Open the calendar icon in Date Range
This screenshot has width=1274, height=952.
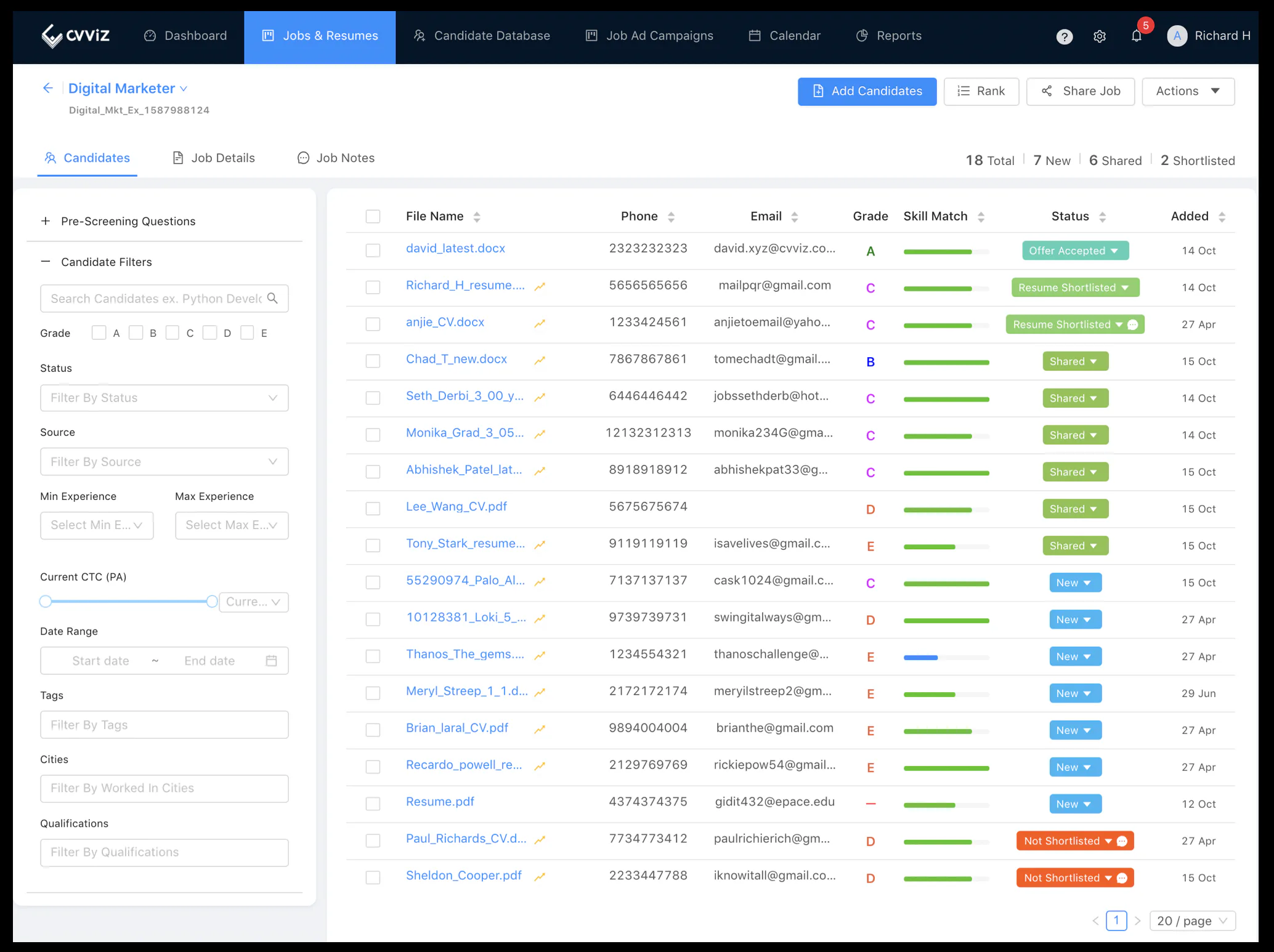click(x=271, y=661)
